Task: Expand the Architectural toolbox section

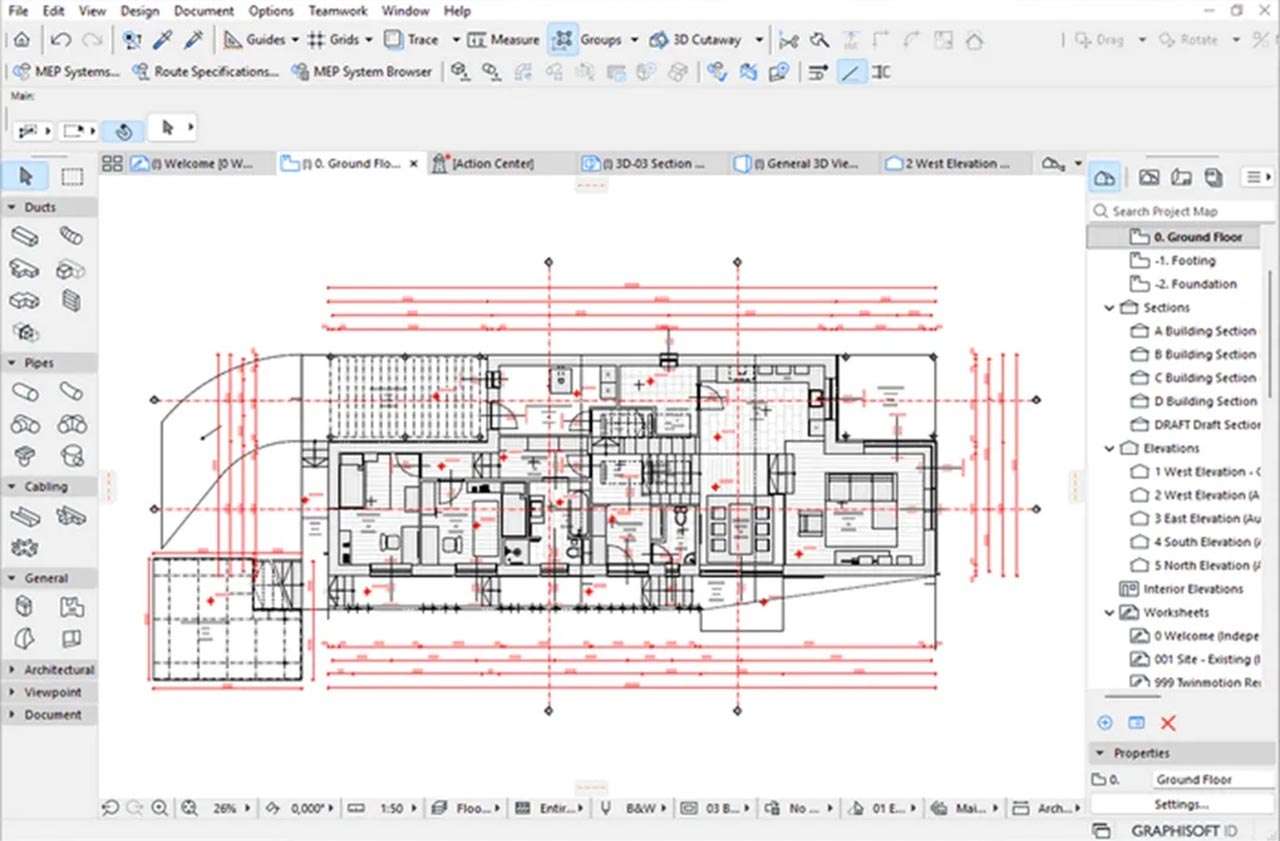Action: coord(12,669)
